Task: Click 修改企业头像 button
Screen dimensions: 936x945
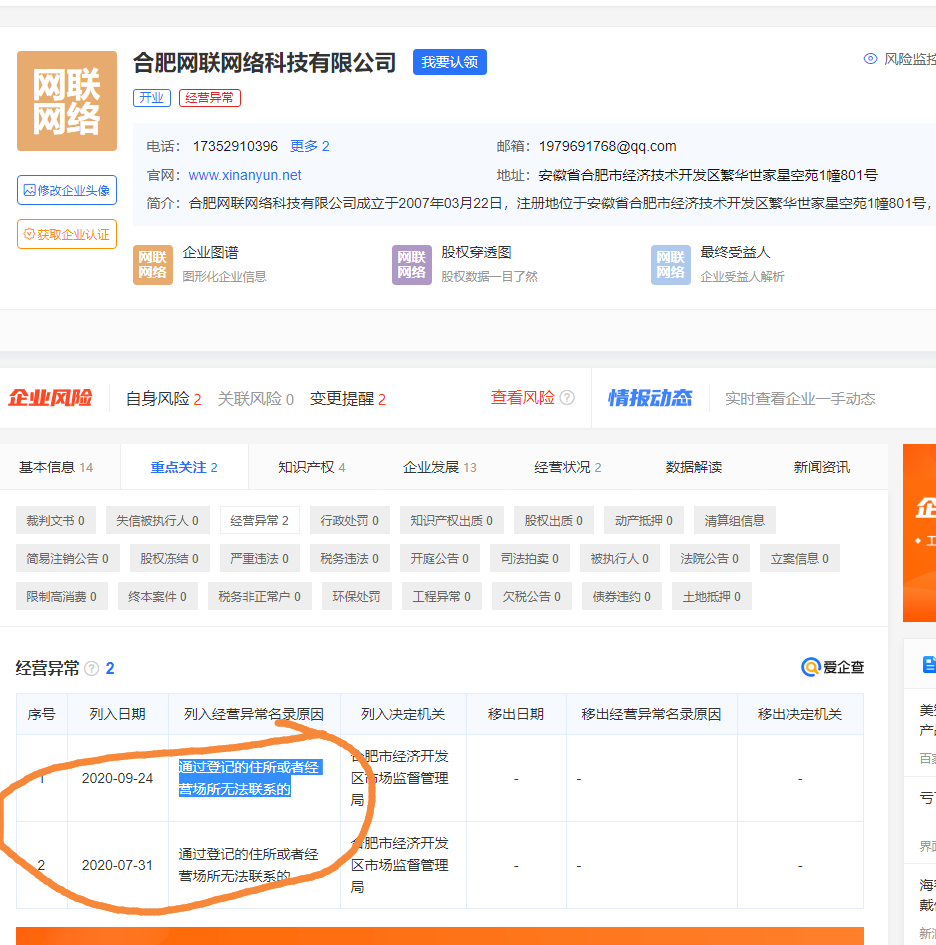Action: (67, 190)
